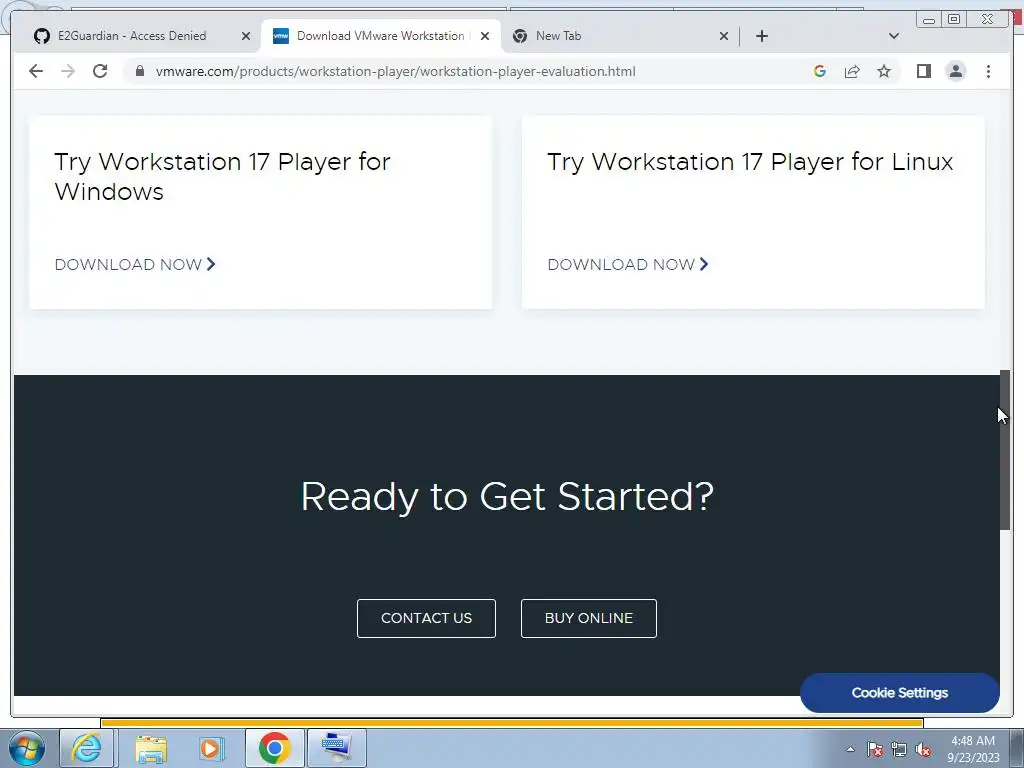Bookmark this page with the star
Viewport: 1024px width, 768px height.
884,71
